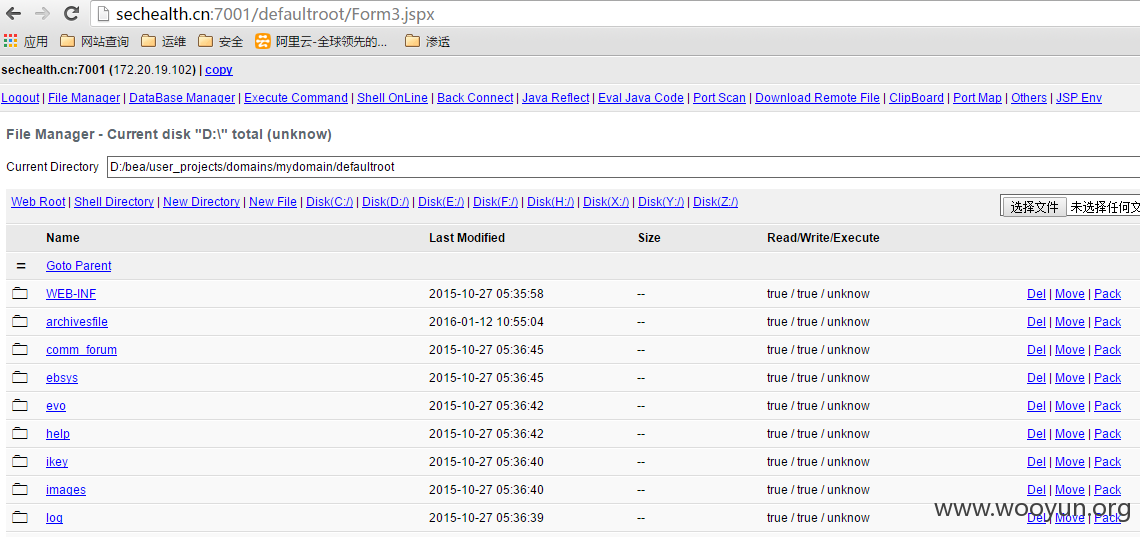Open the 阿里云 bookmark

click(x=321, y=41)
